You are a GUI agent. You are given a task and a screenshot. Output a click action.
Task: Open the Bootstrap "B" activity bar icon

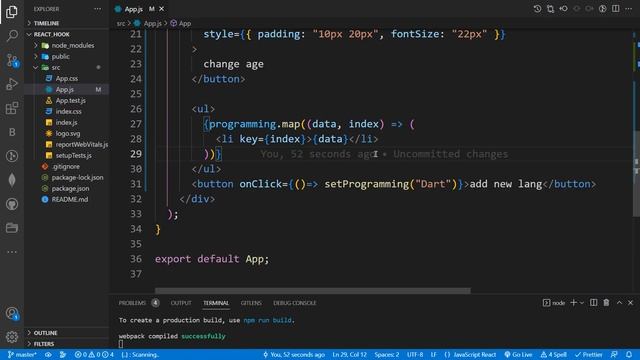point(12,132)
